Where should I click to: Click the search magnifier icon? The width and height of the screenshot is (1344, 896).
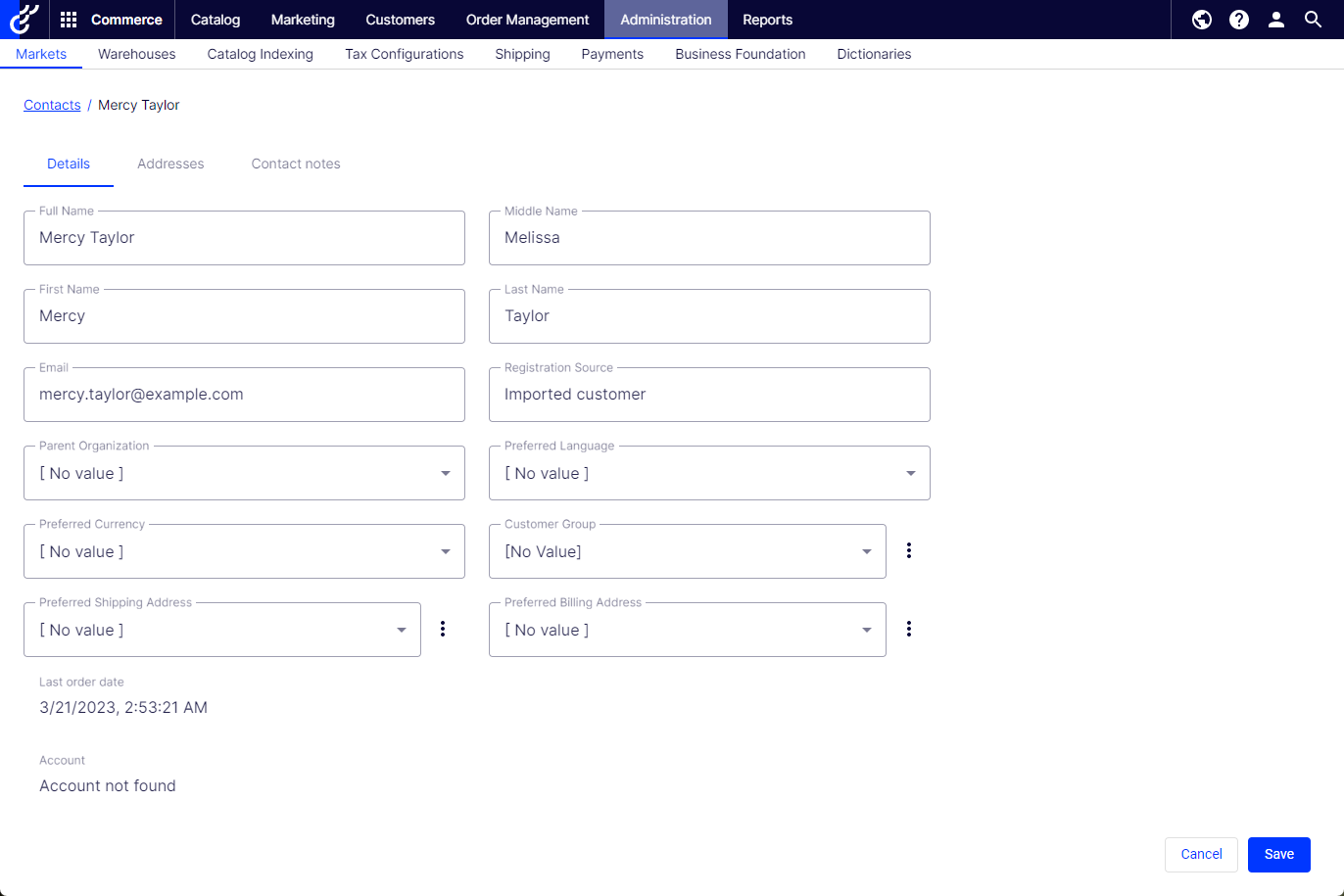pos(1314,20)
